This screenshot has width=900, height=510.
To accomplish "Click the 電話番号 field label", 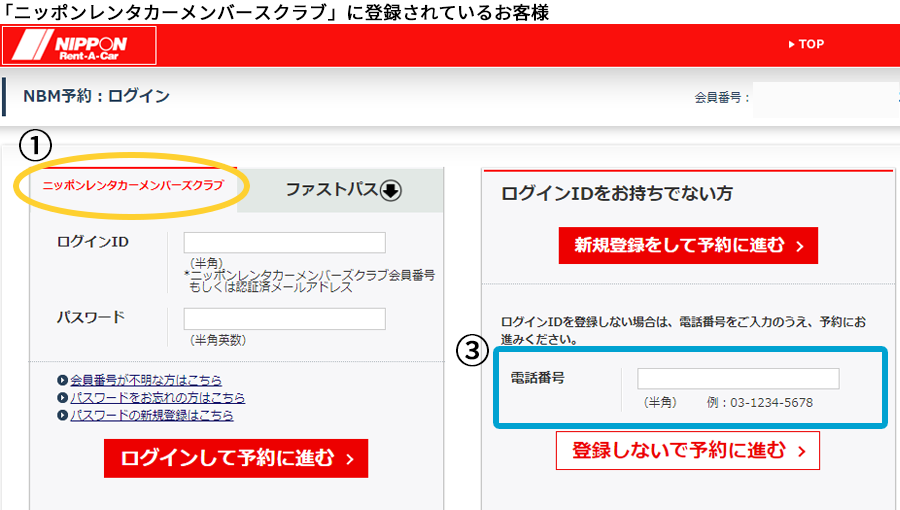I will (x=538, y=378).
